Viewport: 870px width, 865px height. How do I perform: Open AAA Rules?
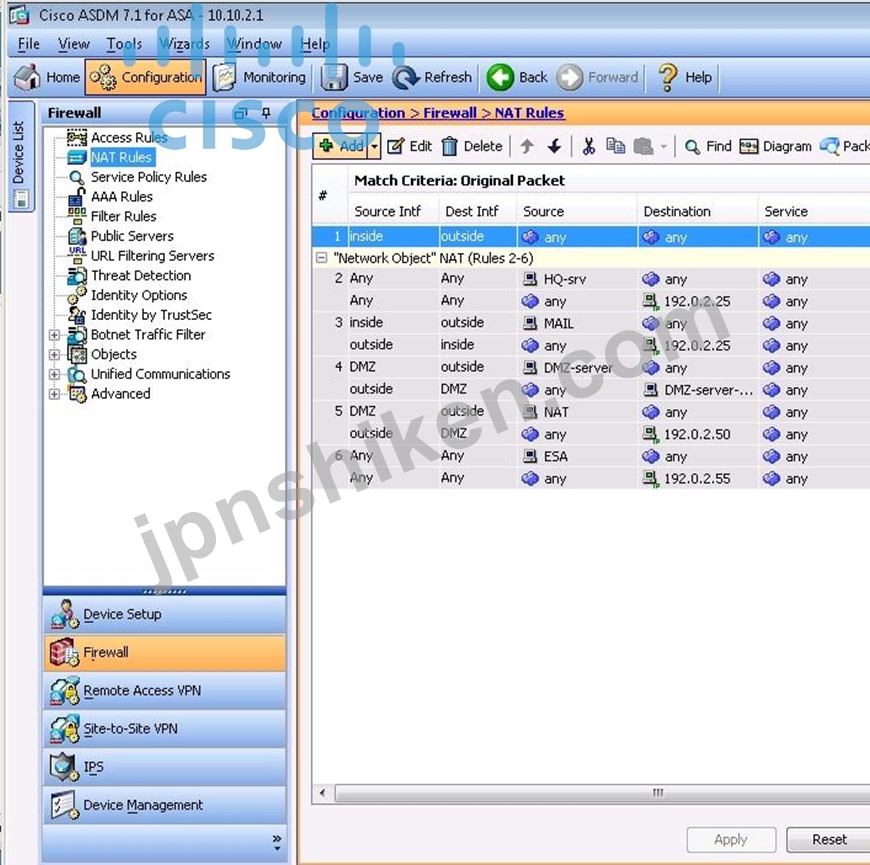click(x=122, y=196)
